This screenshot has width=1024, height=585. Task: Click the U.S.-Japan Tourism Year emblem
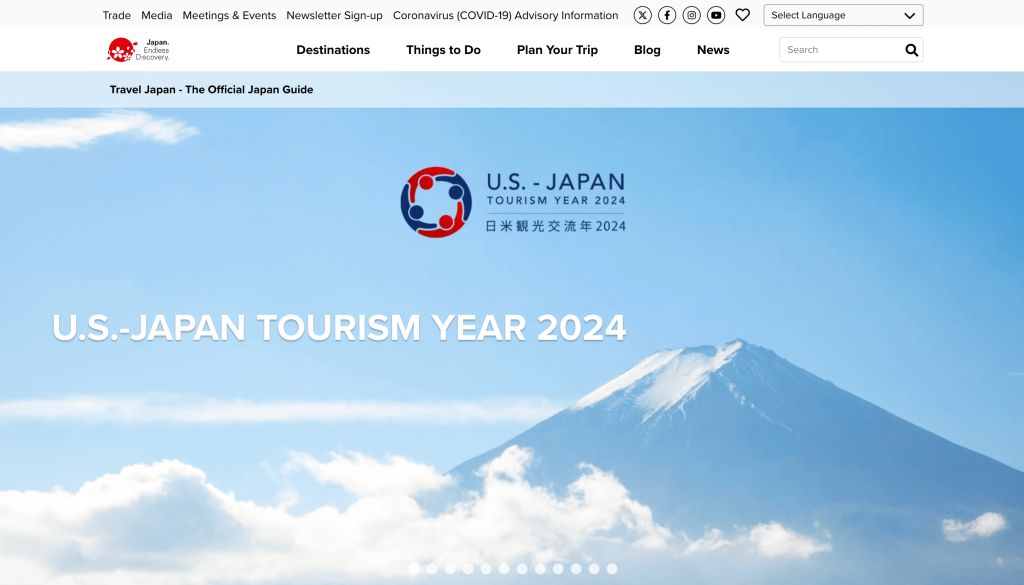click(x=435, y=202)
